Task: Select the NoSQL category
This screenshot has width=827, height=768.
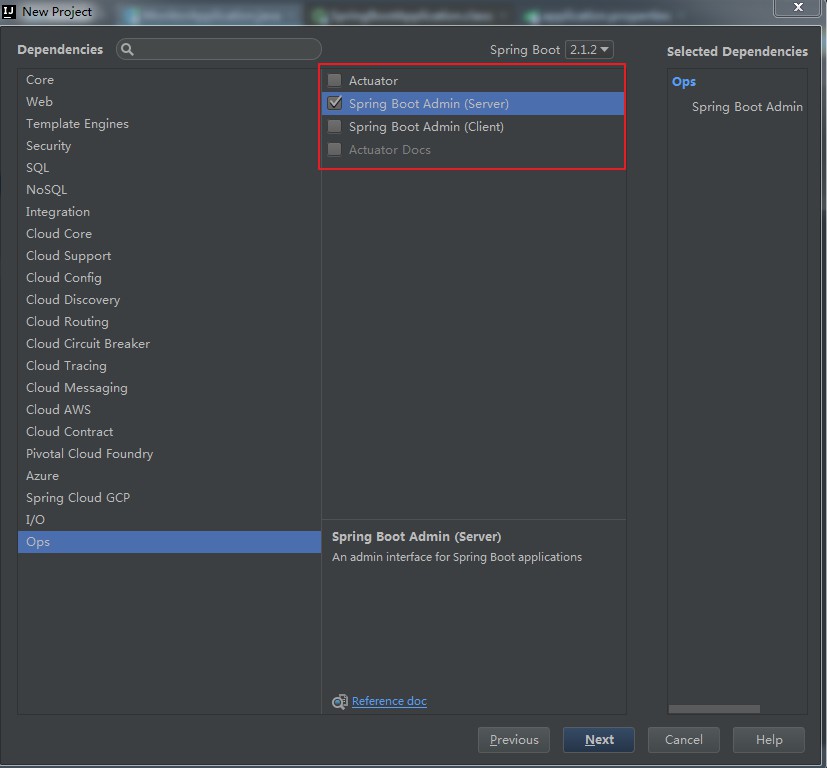Action: point(169,189)
